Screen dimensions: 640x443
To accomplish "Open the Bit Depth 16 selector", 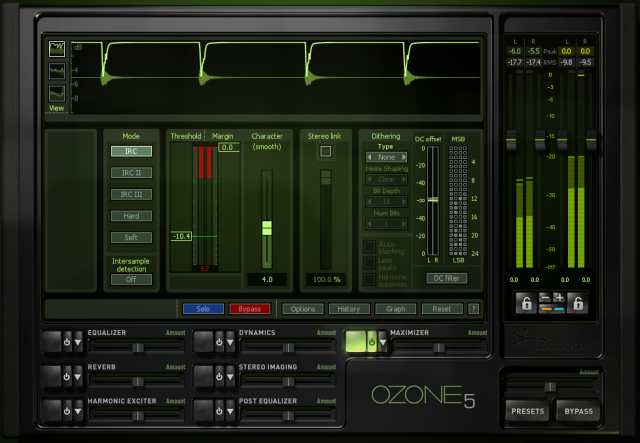I will tap(387, 202).
